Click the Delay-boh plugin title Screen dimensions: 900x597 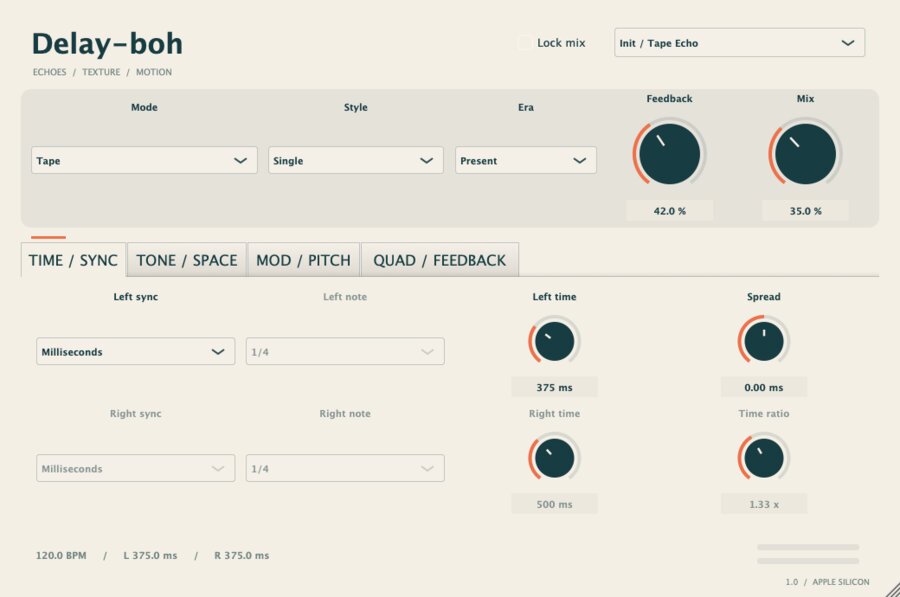click(x=107, y=44)
